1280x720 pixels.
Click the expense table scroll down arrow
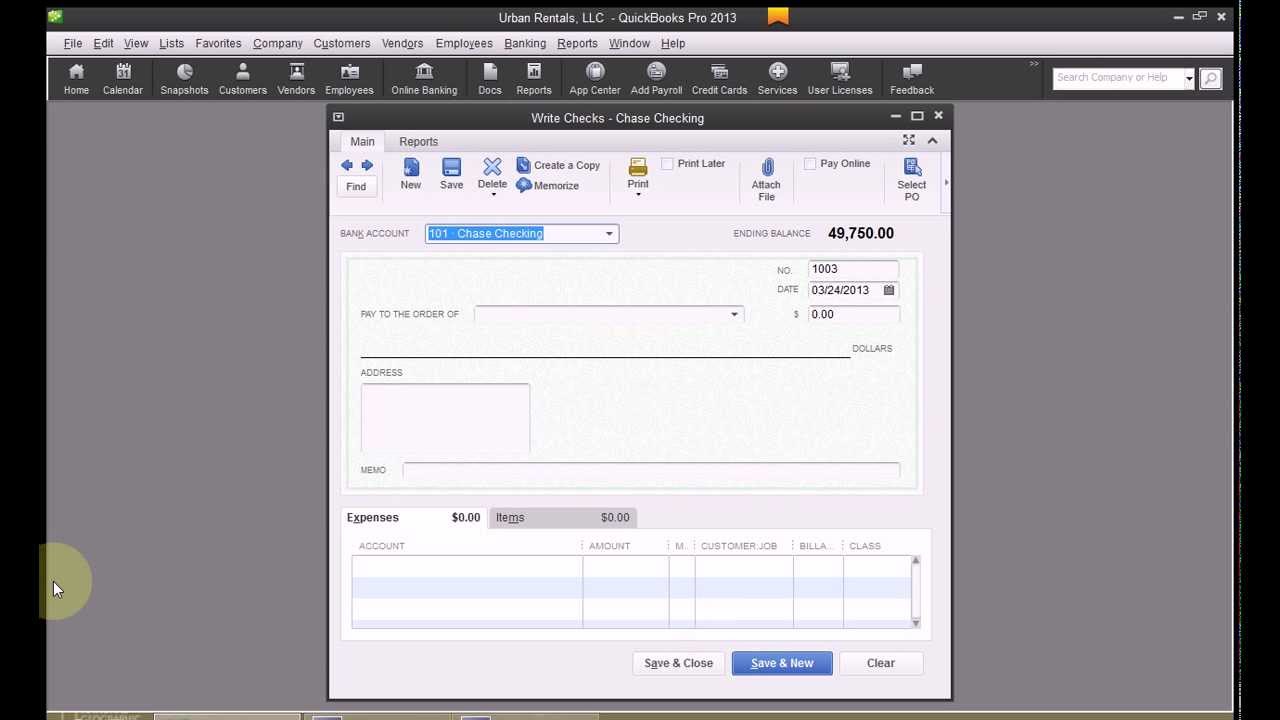(915, 623)
